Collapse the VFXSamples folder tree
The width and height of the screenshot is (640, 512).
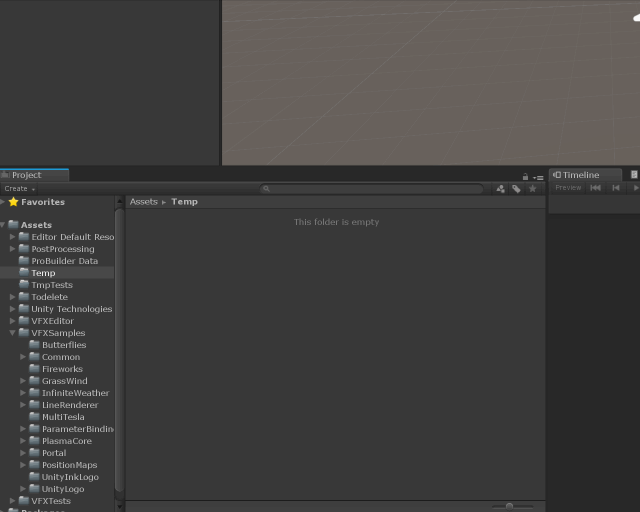(13, 333)
